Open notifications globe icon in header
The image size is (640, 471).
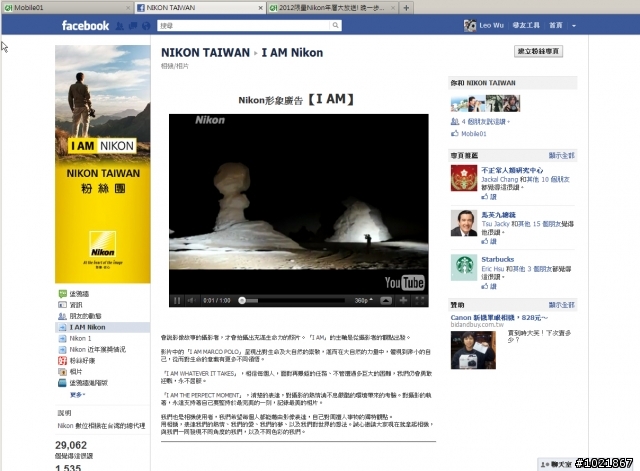click(146, 26)
